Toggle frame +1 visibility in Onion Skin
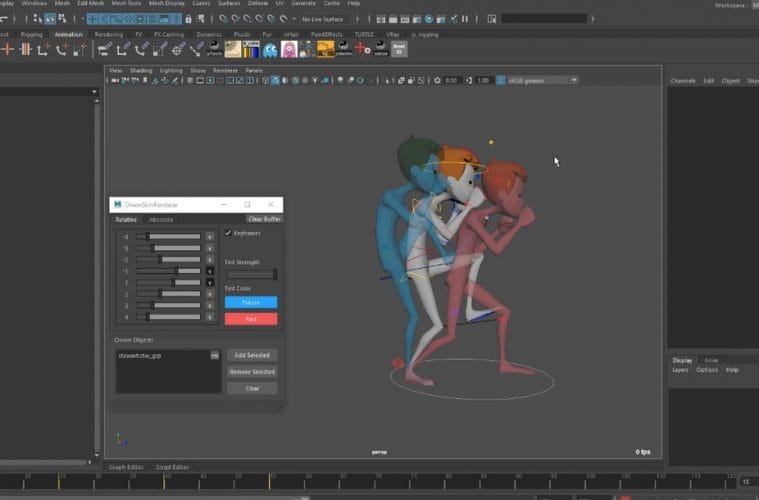 coord(210,282)
